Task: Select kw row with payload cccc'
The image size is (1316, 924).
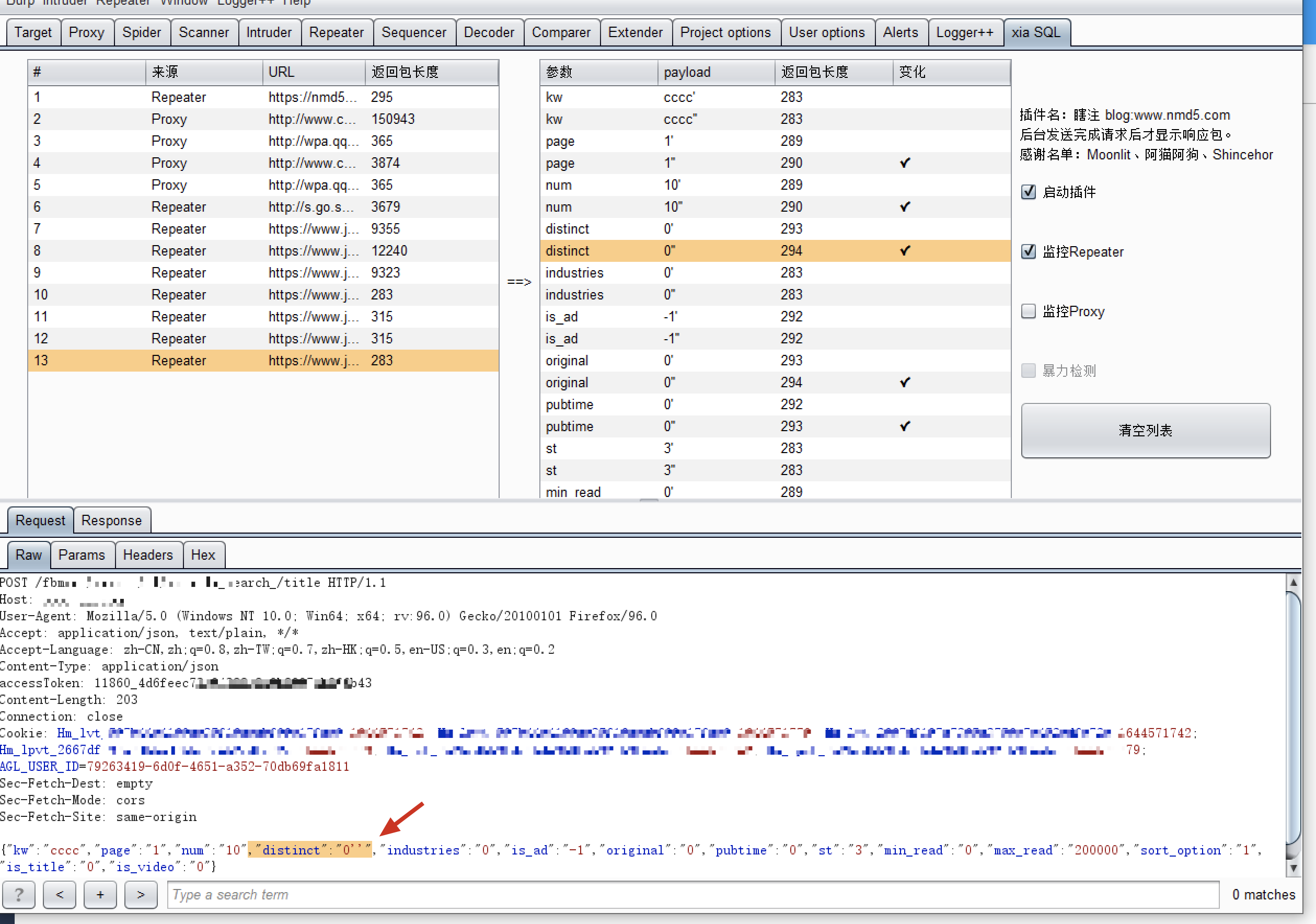Action: click(x=775, y=97)
